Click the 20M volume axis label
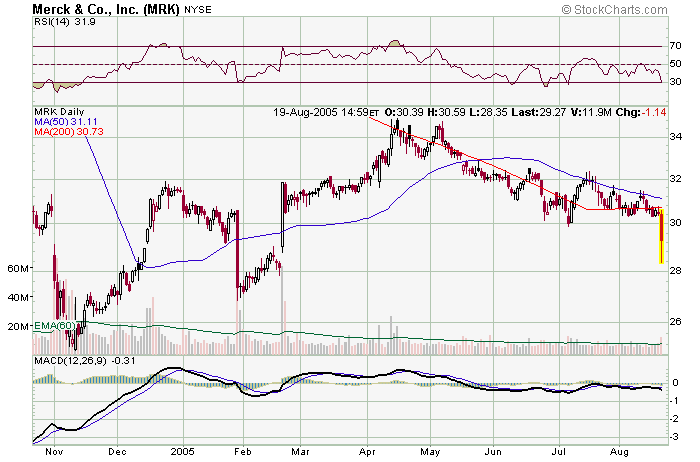This screenshot has height=462, width=700. [18, 326]
